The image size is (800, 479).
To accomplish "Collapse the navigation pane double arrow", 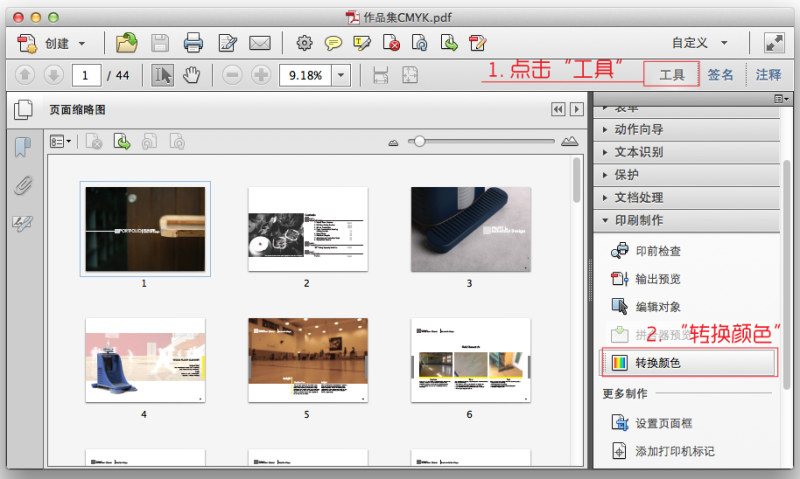I will coord(558,109).
